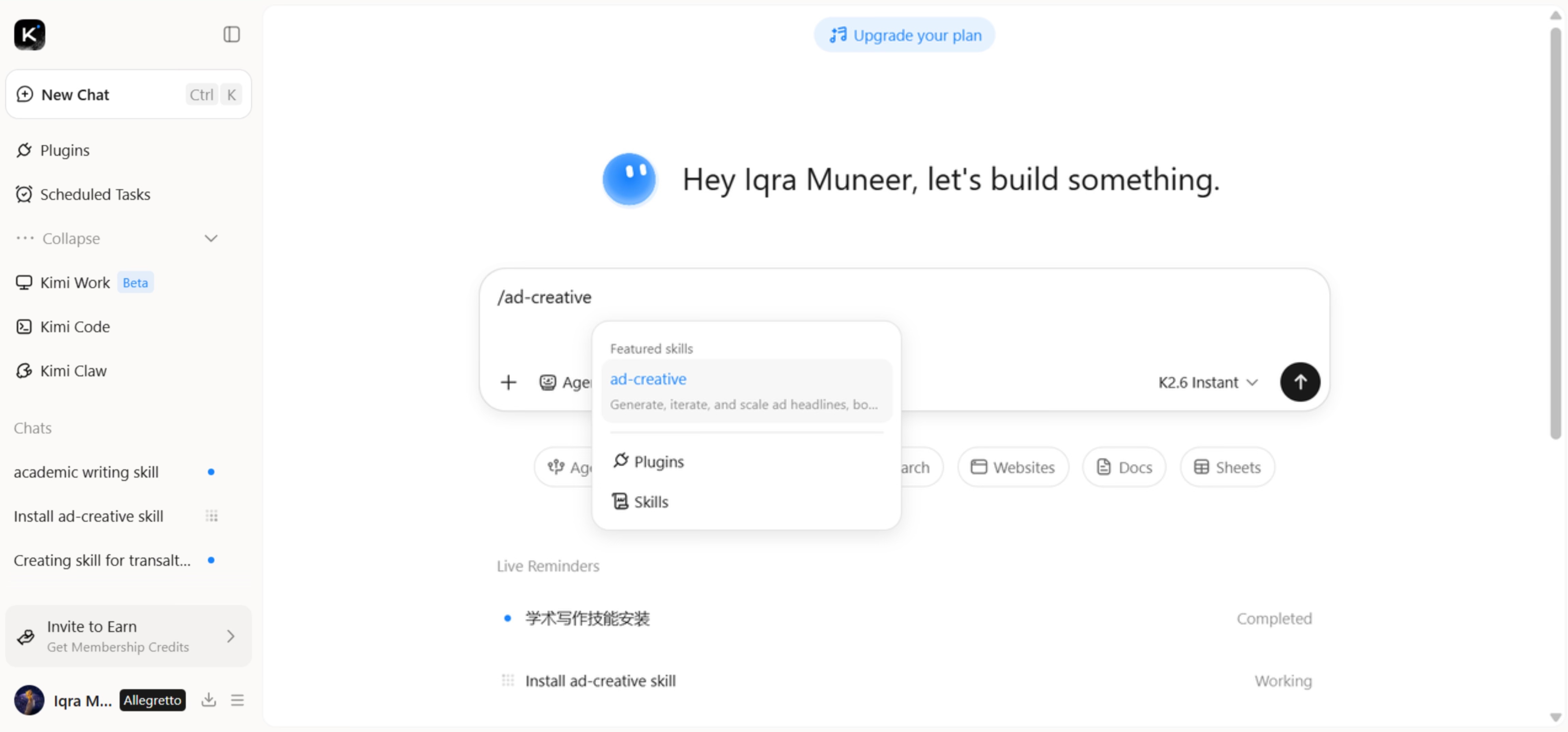Click the Docs document icon
This screenshot has height=732, width=1568.
pos(1103,467)
